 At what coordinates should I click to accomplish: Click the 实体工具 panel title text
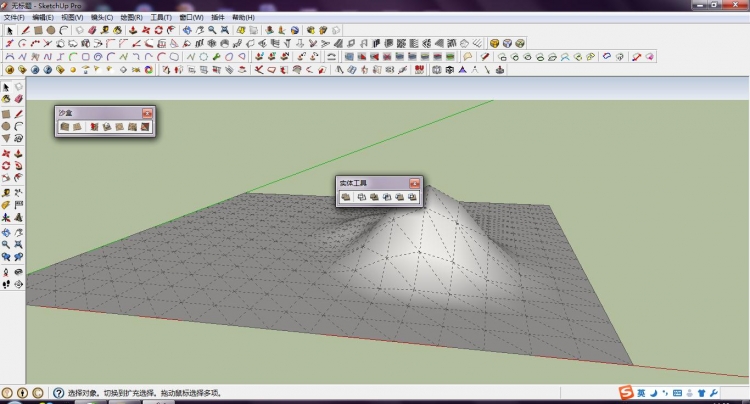tap(353, 183)
